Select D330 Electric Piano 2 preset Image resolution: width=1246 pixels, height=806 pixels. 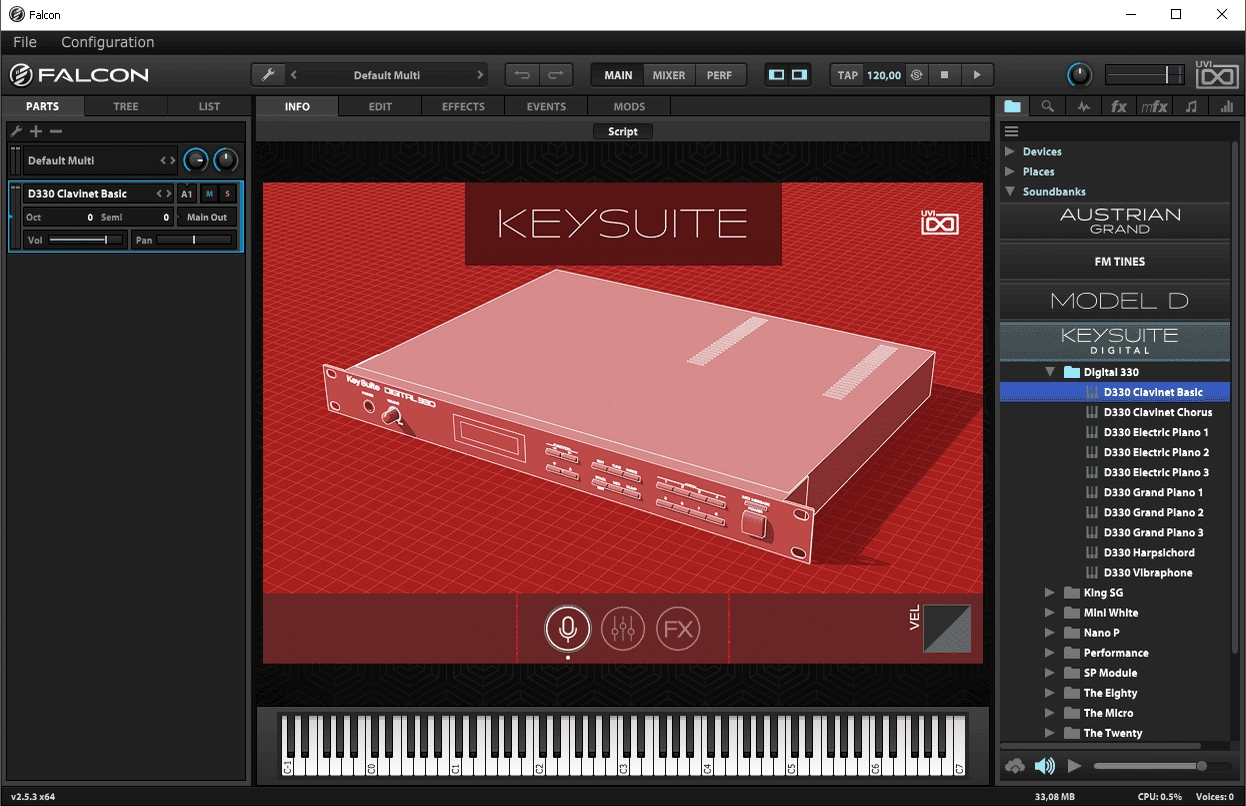1155,452
